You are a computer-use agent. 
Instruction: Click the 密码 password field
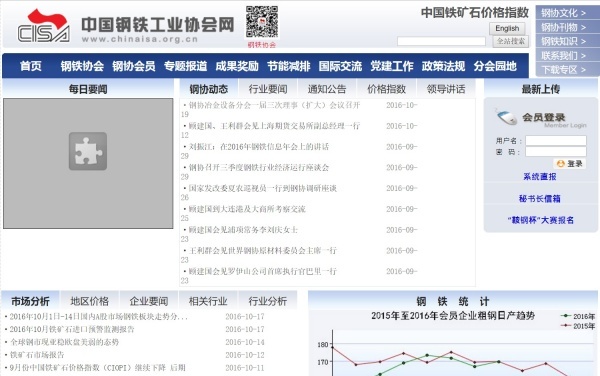click(x=556, y=152)
